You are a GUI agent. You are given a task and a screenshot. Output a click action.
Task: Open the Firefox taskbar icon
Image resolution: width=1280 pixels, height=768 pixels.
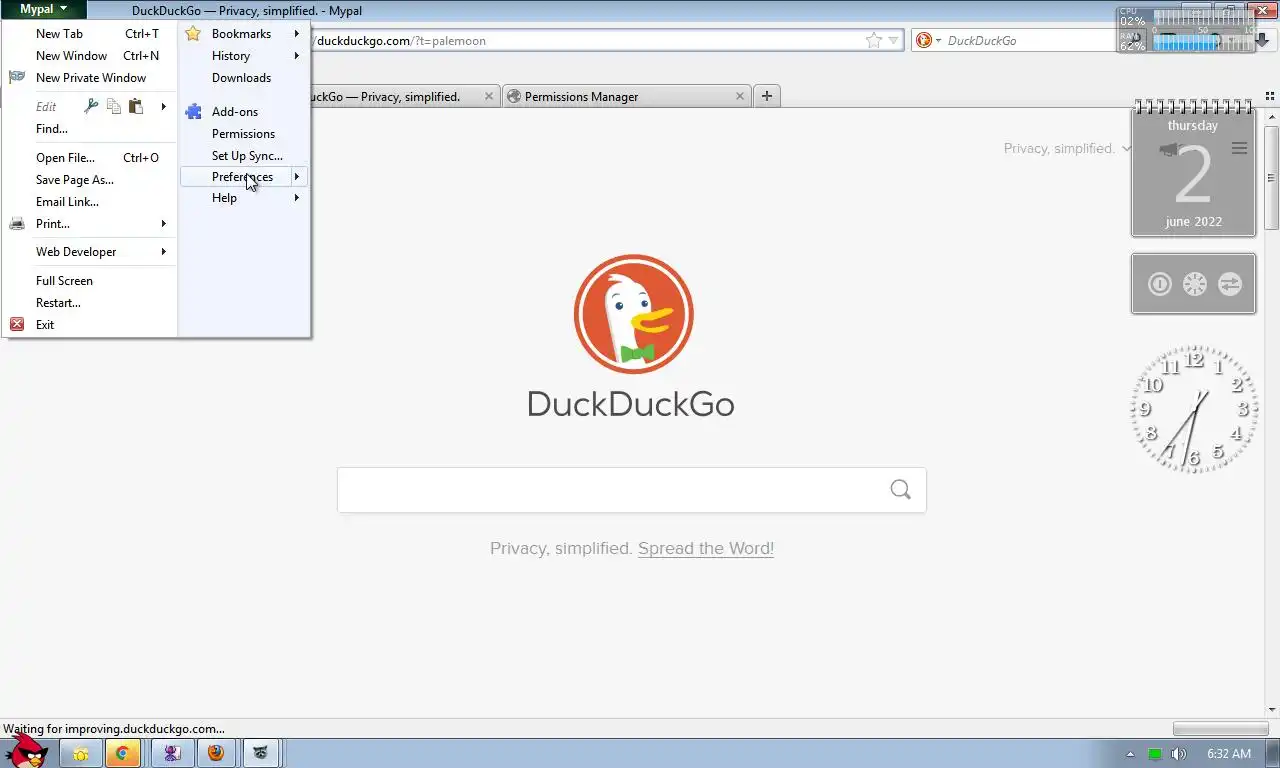point(216,753)
